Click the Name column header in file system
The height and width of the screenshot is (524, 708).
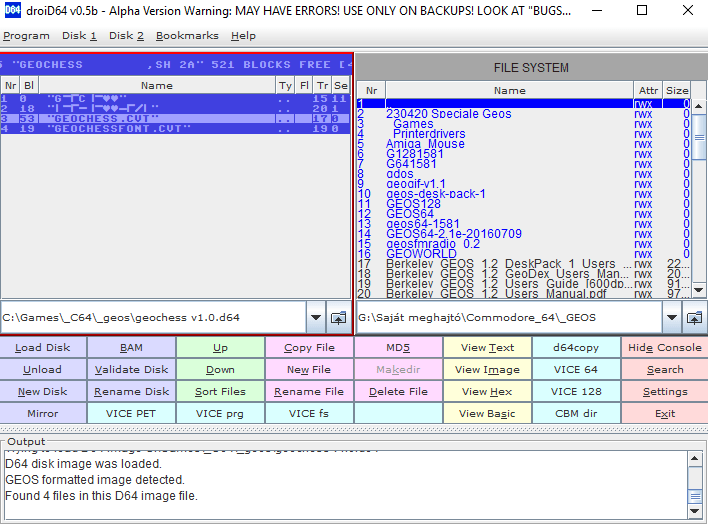(509, 90)
